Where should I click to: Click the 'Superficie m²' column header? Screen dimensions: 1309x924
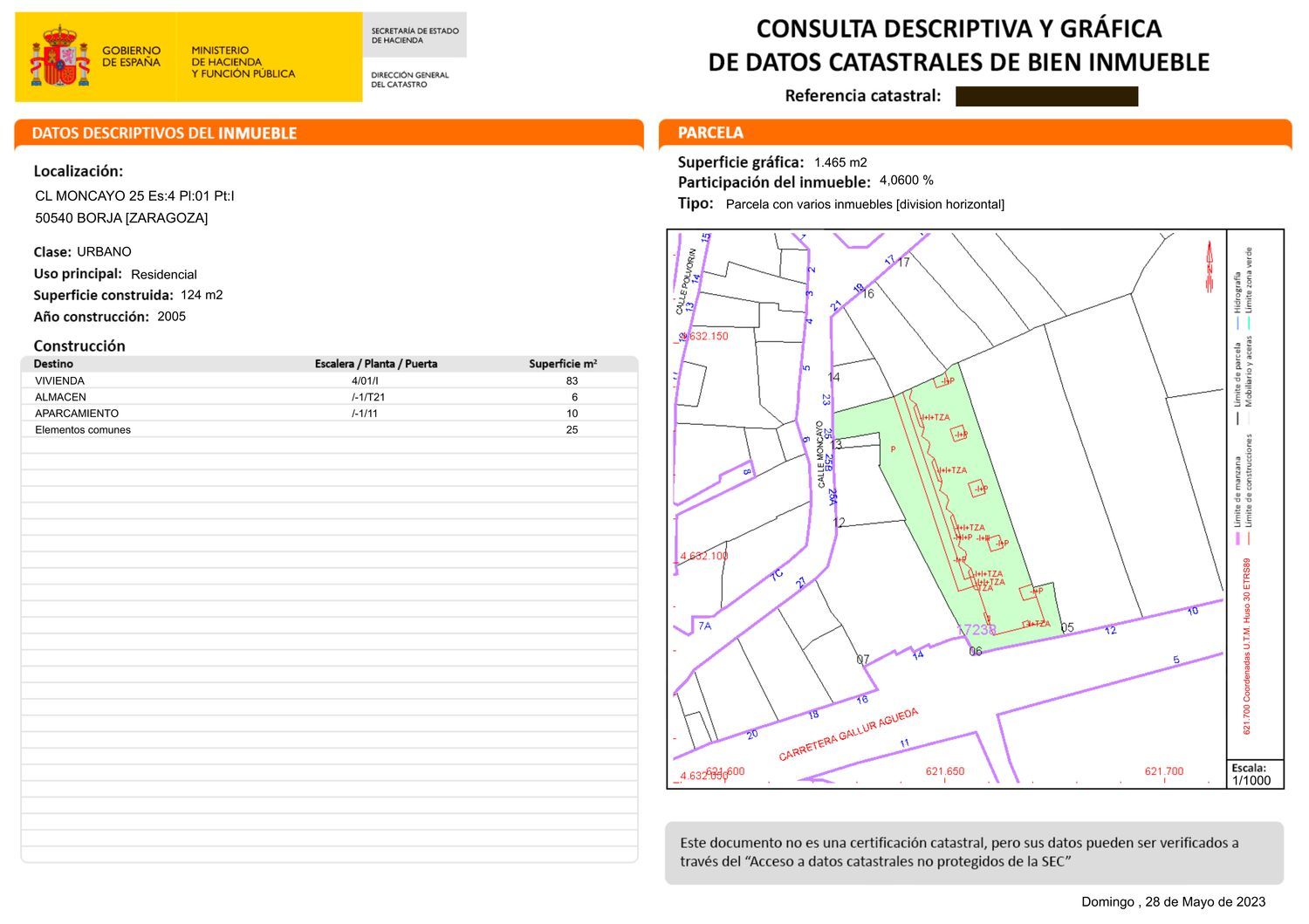563,364
